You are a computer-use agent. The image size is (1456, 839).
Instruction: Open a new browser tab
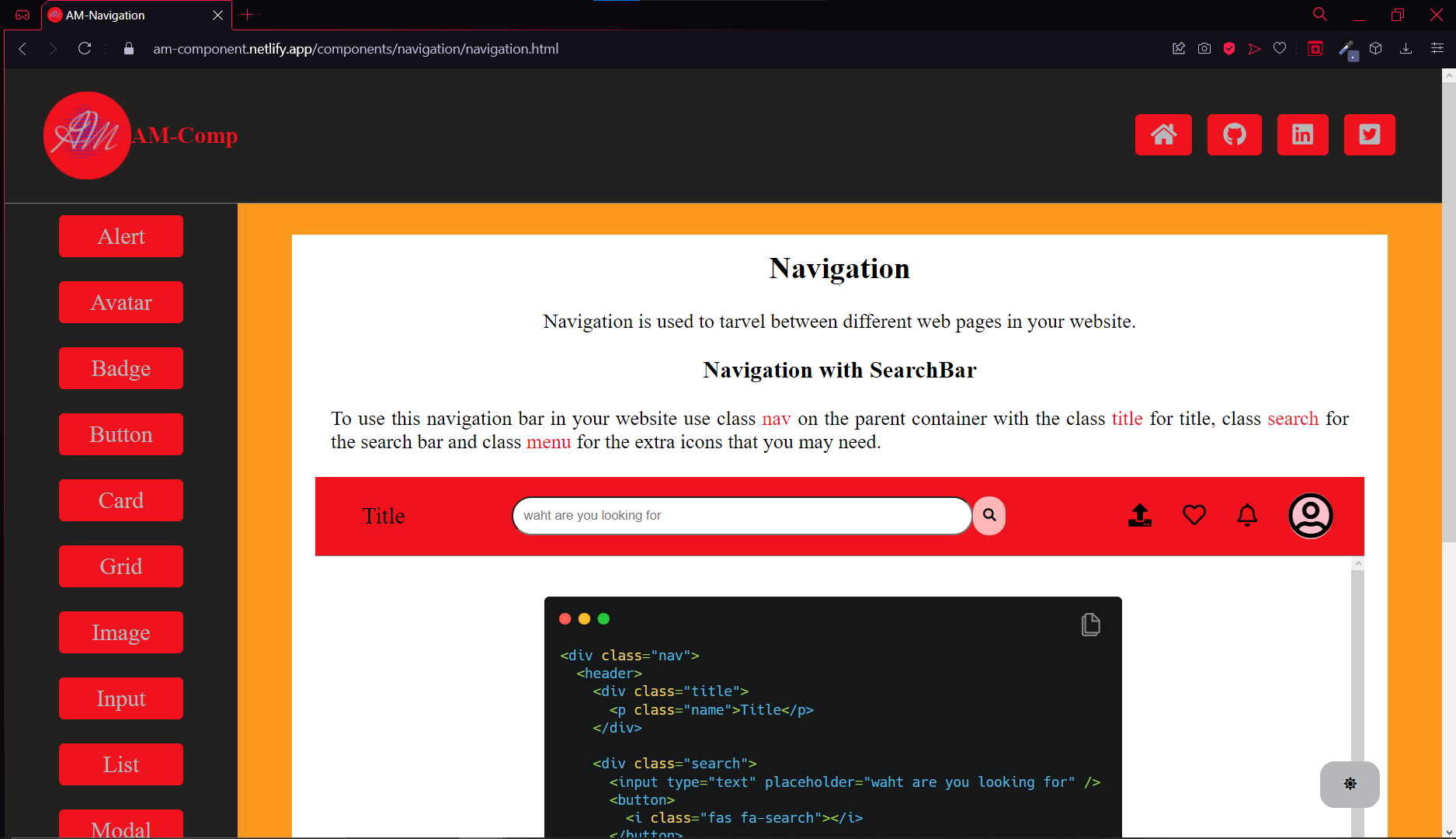pyautogui.click(x=247, y=15)
